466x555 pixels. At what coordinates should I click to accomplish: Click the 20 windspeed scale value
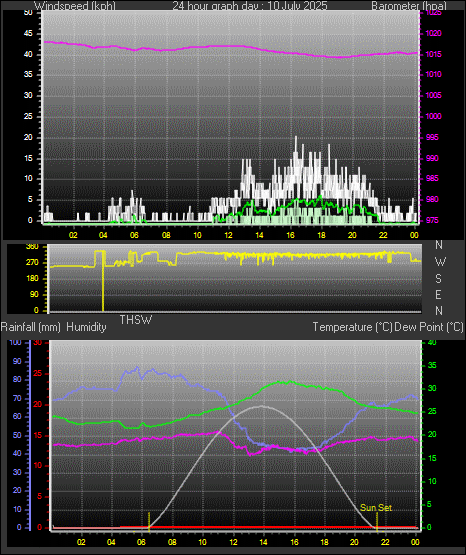click(x=28, y=137)
